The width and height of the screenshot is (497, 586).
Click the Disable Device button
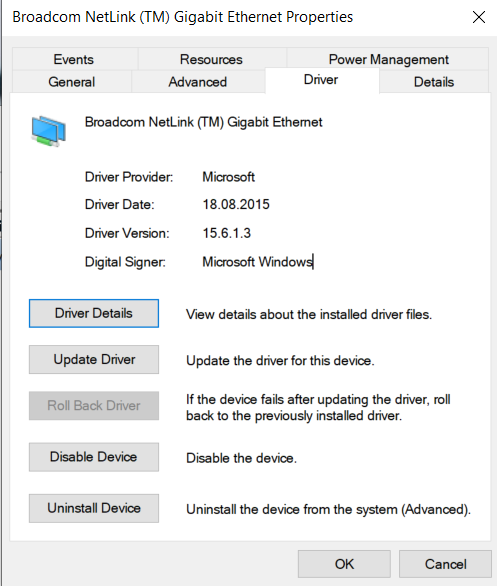94,457
